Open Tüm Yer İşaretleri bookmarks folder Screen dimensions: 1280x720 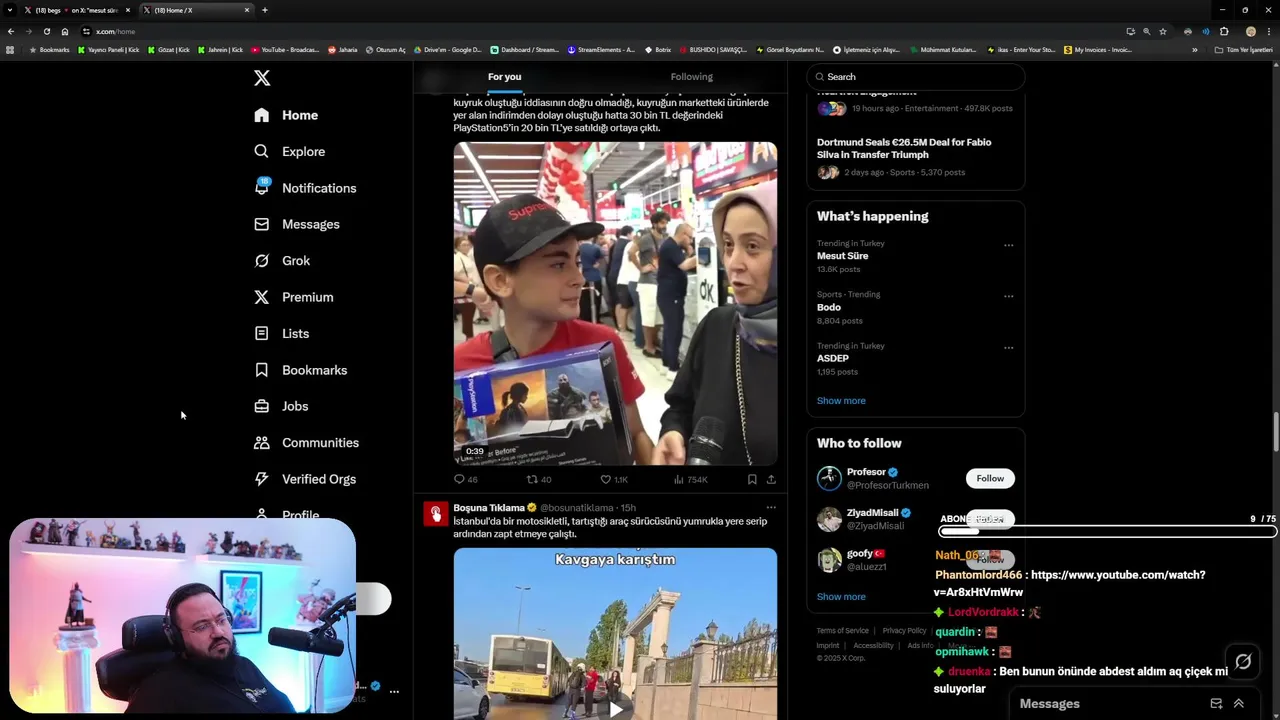(1244, 50)
